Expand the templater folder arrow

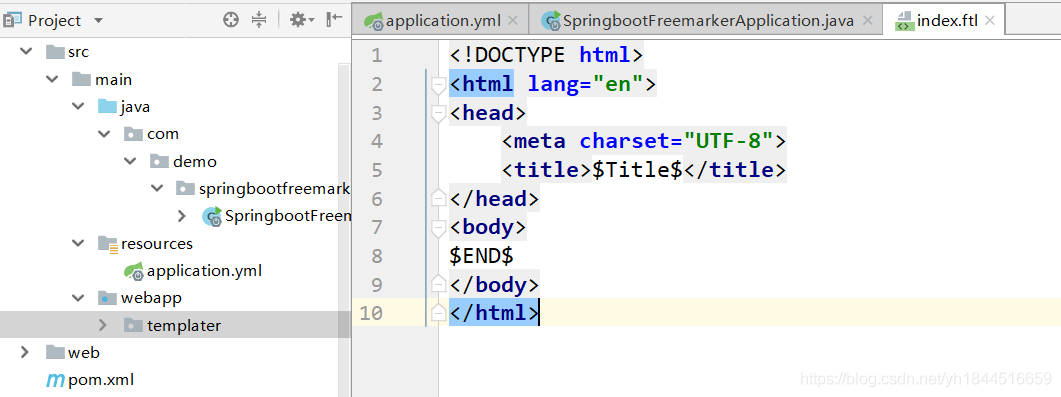click(103, 325)
